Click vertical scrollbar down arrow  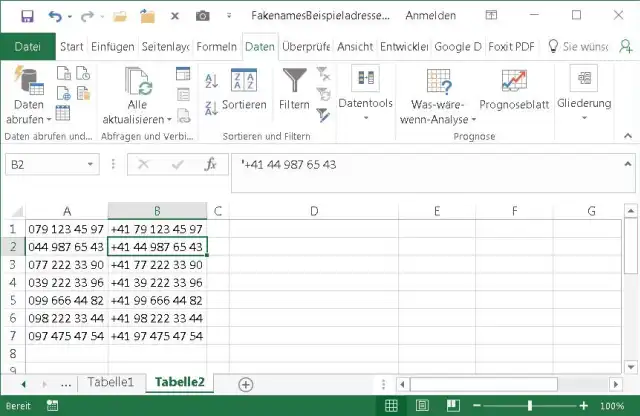click(x=631, y=366)
